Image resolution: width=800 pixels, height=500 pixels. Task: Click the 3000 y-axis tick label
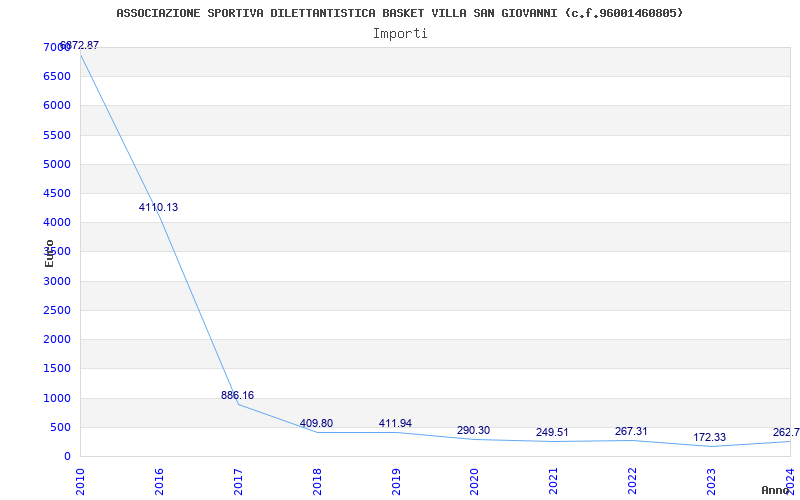tap(57, 281)
